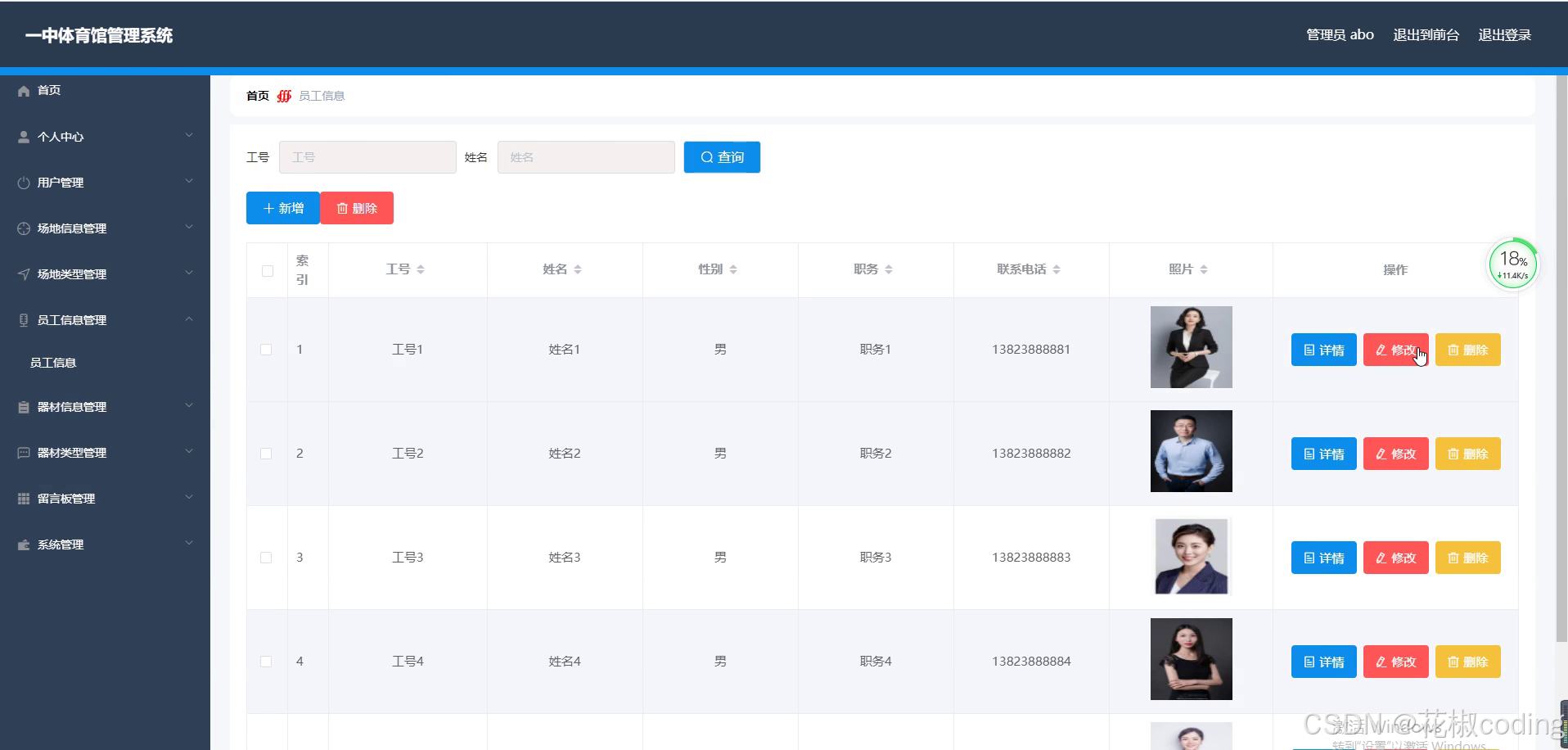Click the briefcase icon beside 系统管理
1568x750 pixels.
click(24, 544)
